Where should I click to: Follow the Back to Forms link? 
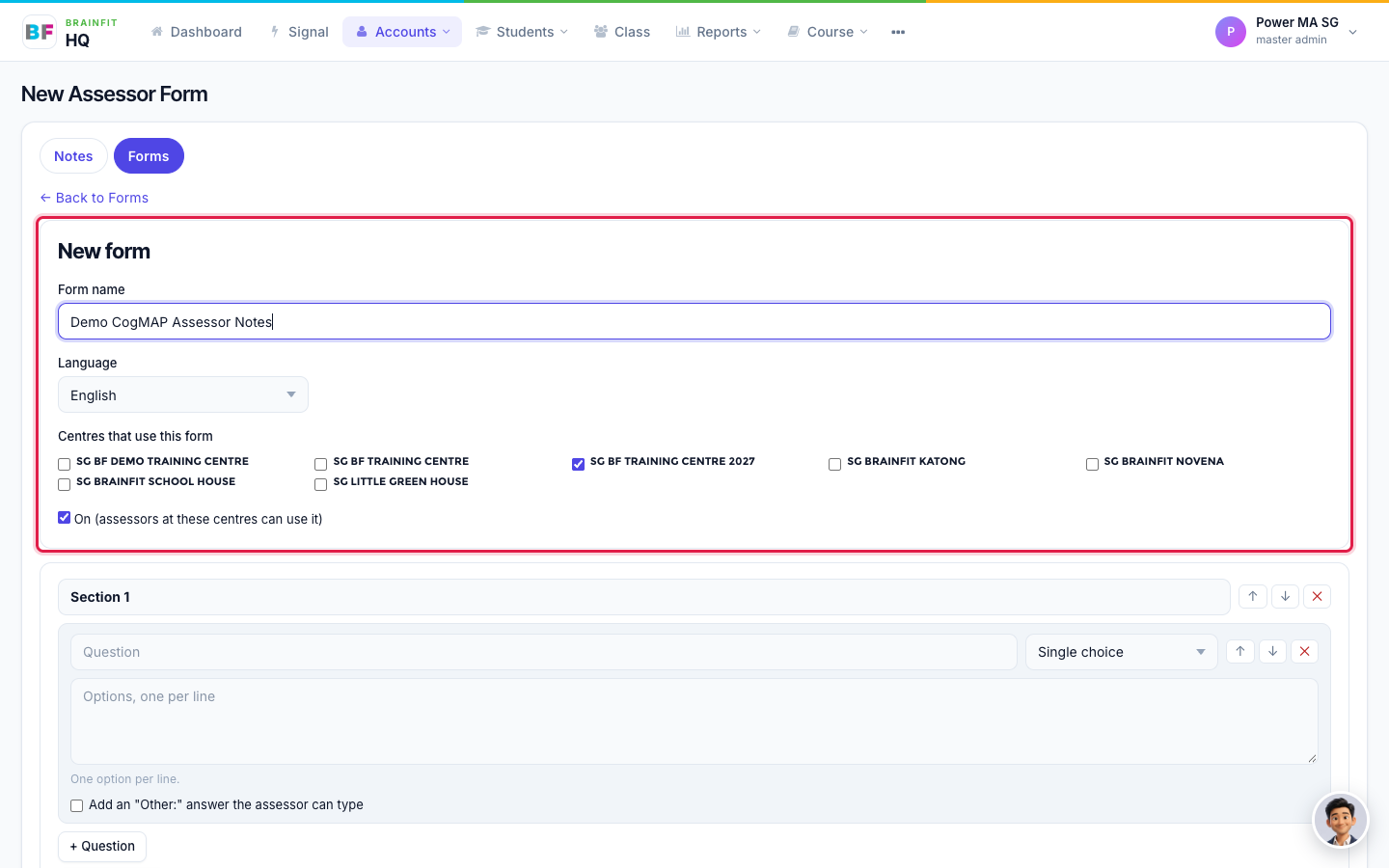tap(95, 198)
